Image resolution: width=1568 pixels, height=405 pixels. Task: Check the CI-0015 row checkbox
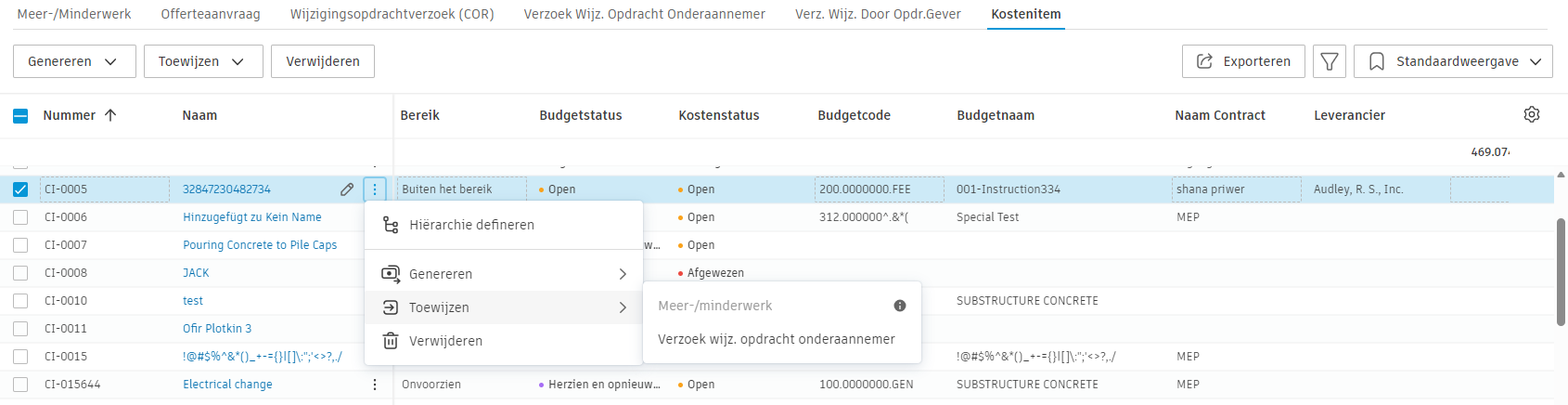click(20, 357)
